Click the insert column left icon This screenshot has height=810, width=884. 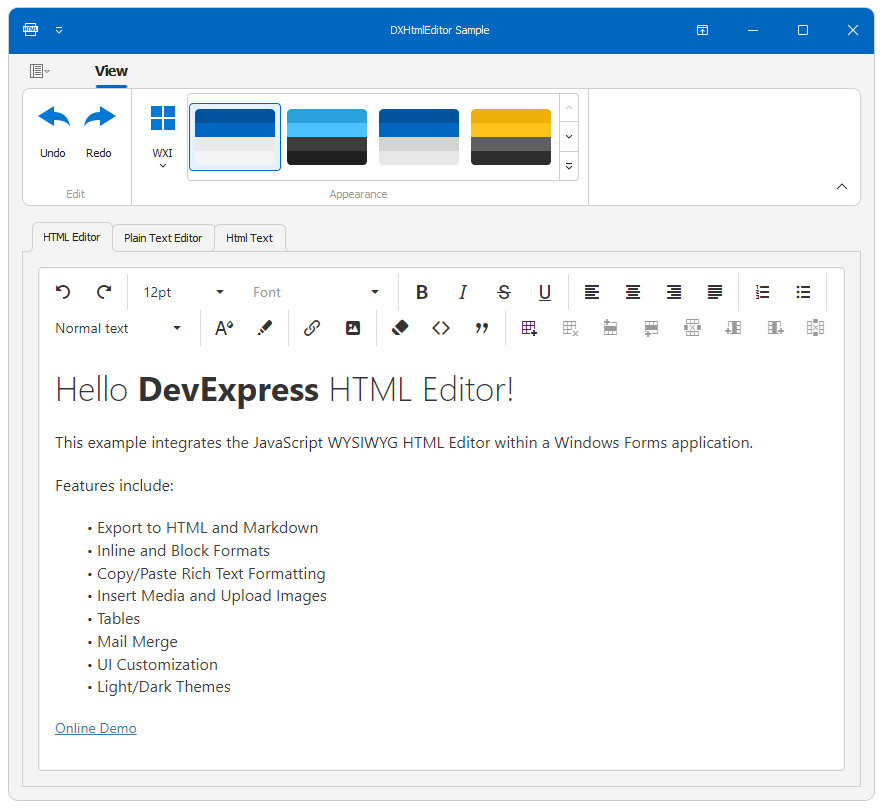pyautogui.click(x=733, y=328)
